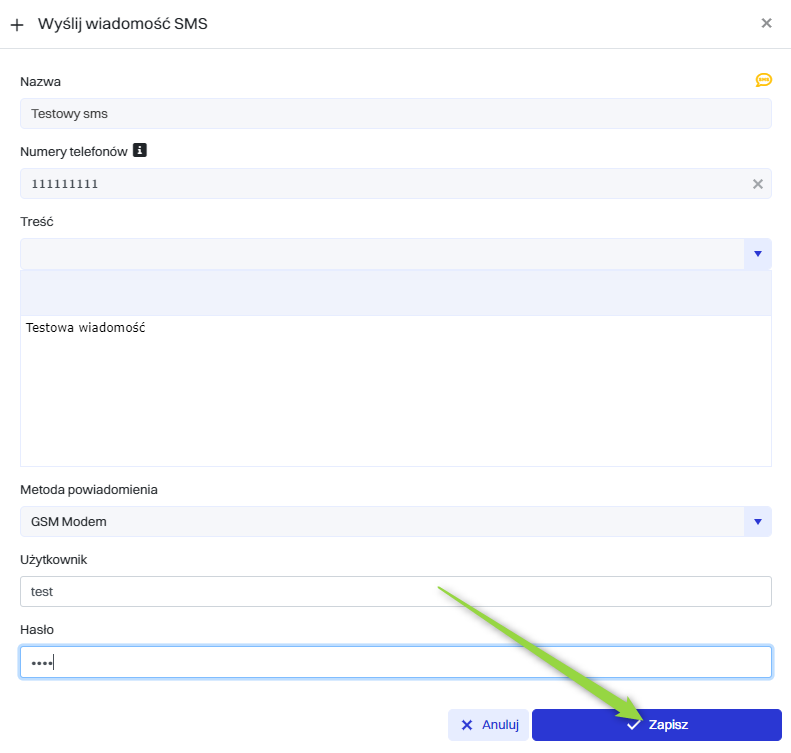791x753 pixels.
Task: Click the orange speech bubble icon
Action: point(763,80)
